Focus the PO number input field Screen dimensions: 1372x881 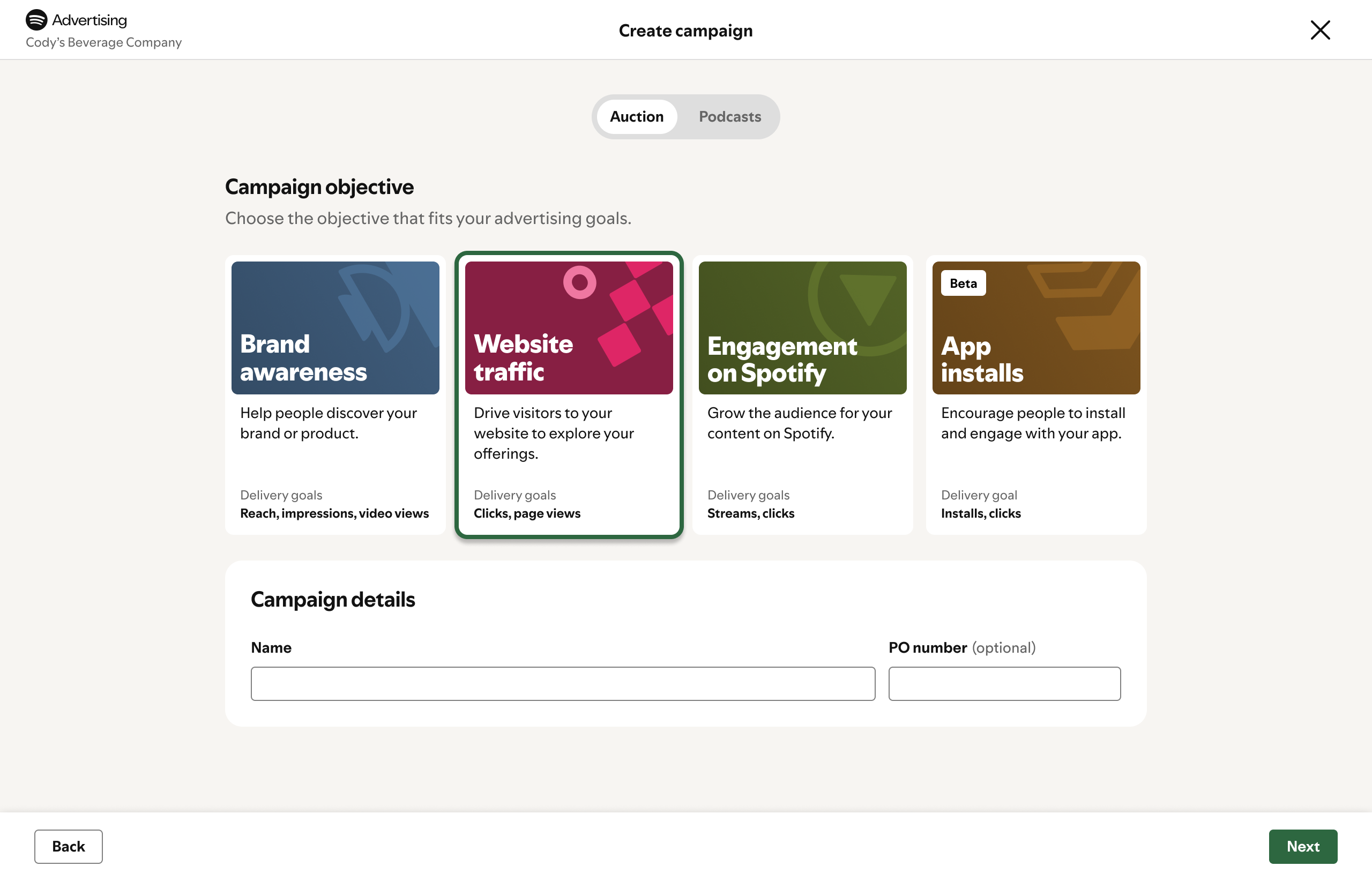point(1004,684)
